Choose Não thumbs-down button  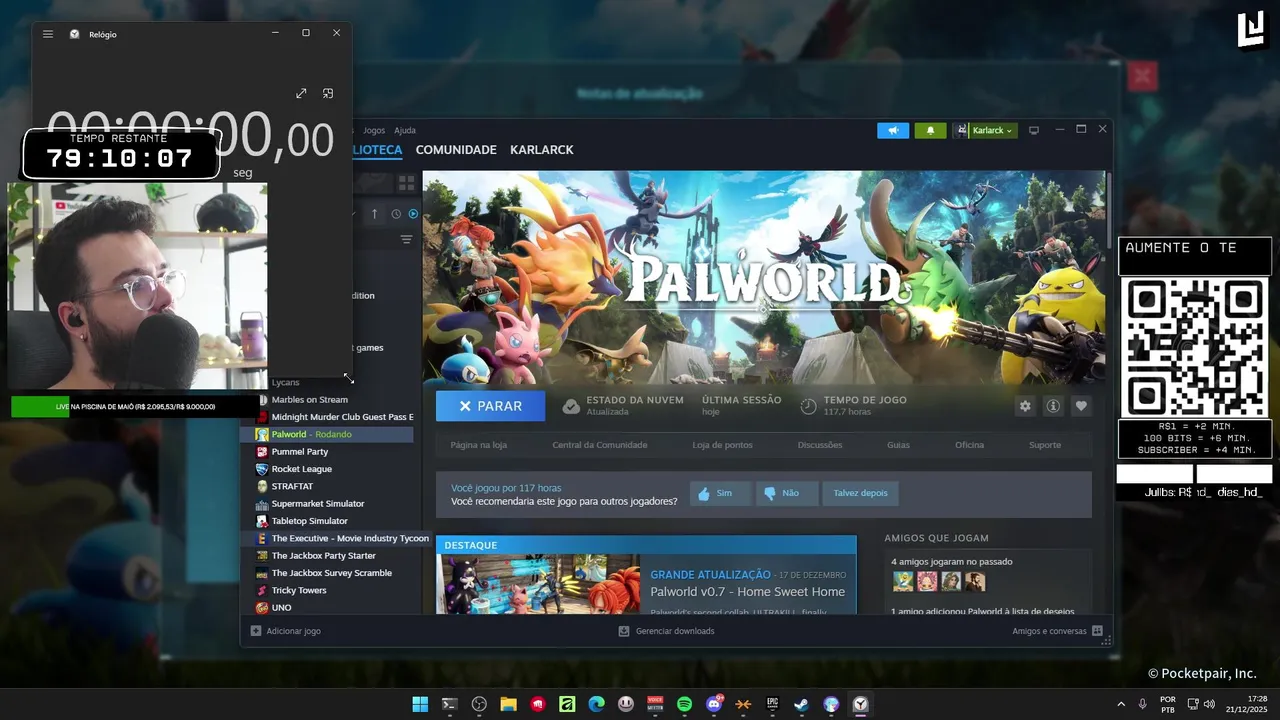786,493
